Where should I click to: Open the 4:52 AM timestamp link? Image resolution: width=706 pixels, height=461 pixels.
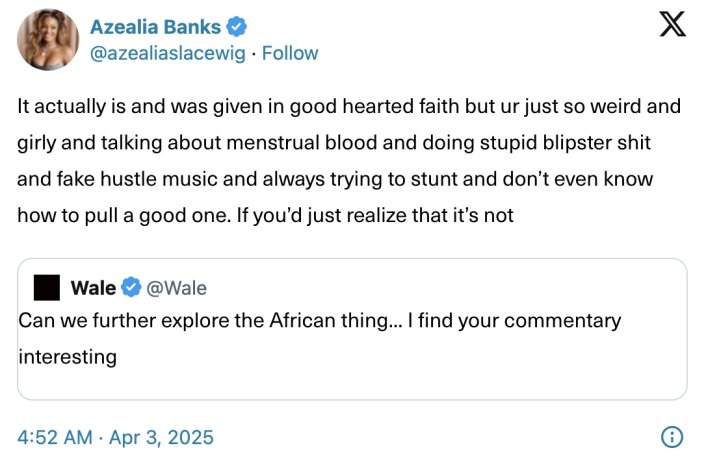(x=55, y=437)
